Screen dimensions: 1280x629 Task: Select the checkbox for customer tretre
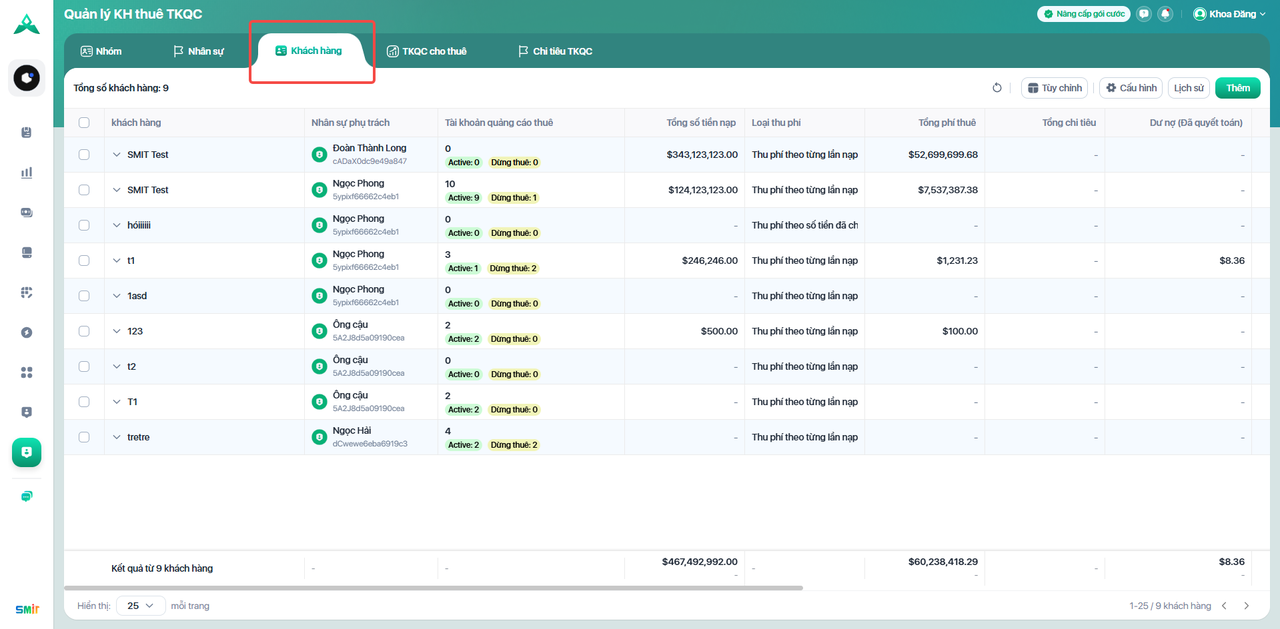(x=84, y=437)
